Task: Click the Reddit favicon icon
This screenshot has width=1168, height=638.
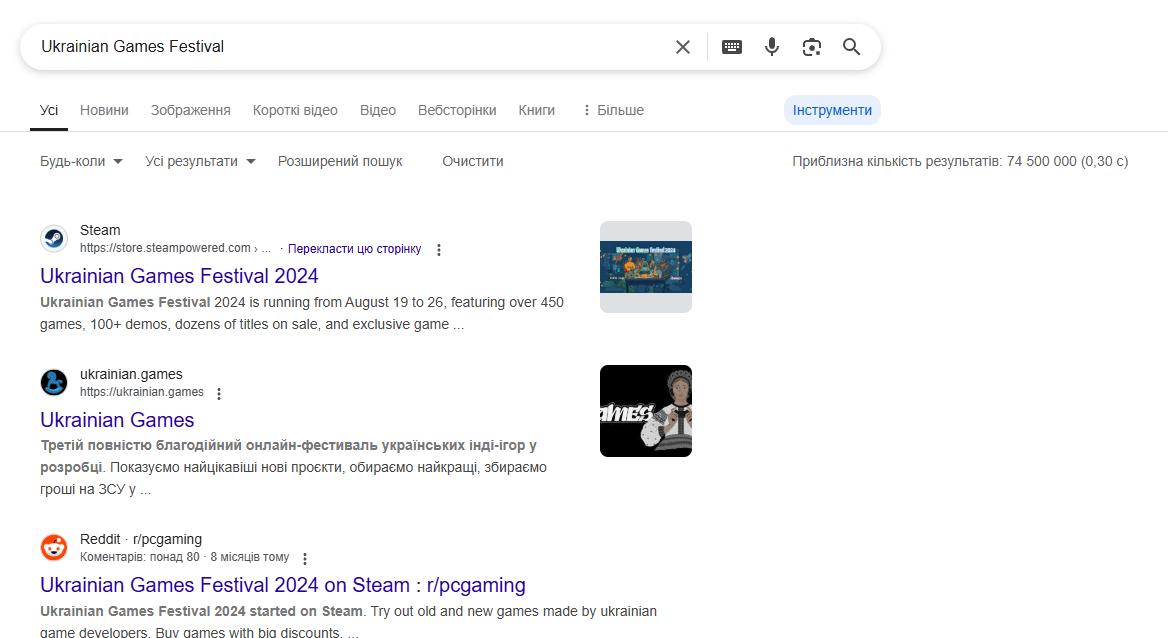Action: coord(54,547)
